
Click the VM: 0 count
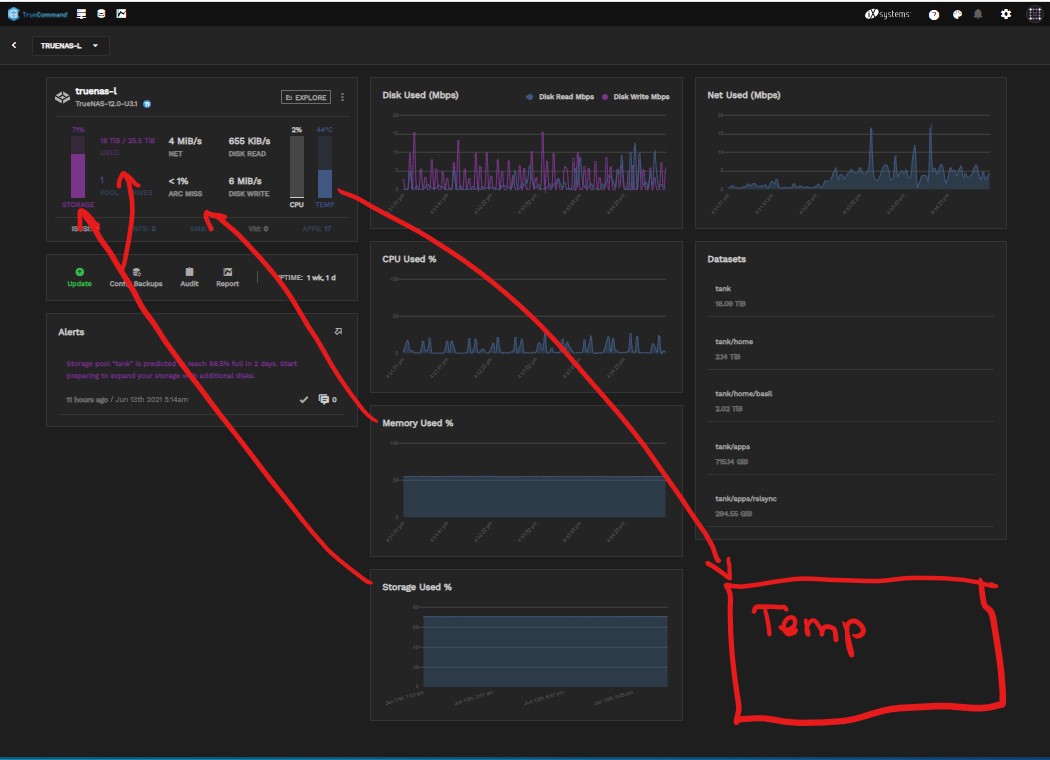(258, 229)
